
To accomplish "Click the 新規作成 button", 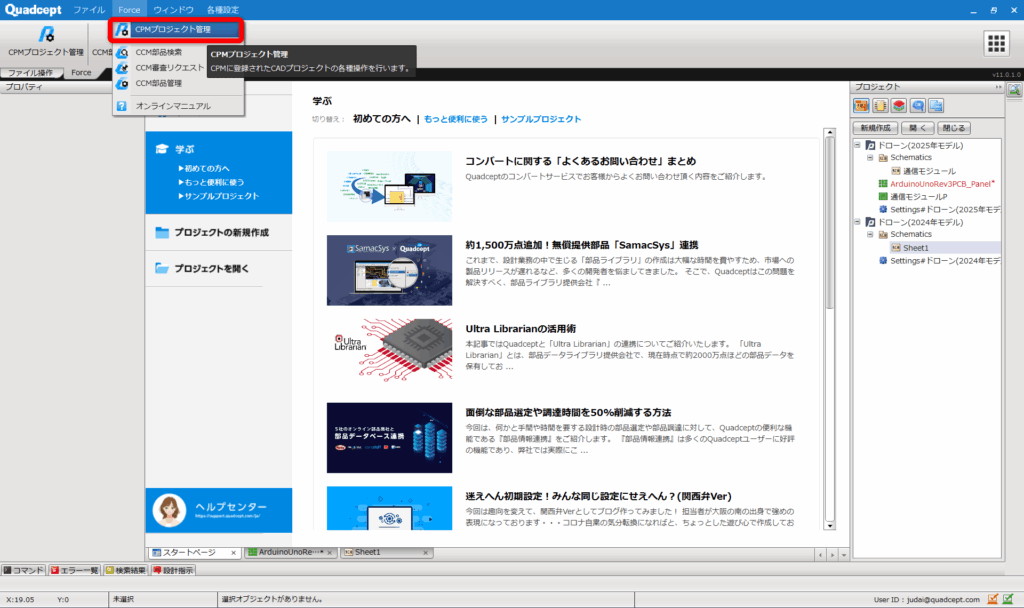I will pyautogui.click(x=876, y=128).
